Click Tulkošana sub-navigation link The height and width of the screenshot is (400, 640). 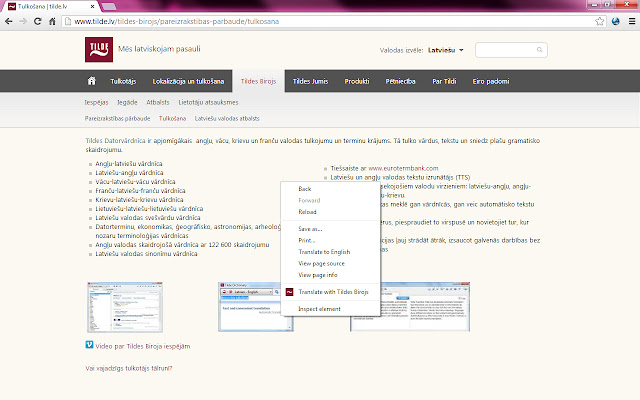tap(172, 118)
